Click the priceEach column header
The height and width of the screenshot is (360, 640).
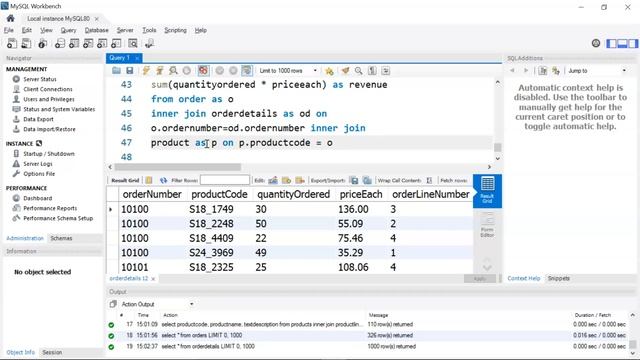click(x=361, y=194)
